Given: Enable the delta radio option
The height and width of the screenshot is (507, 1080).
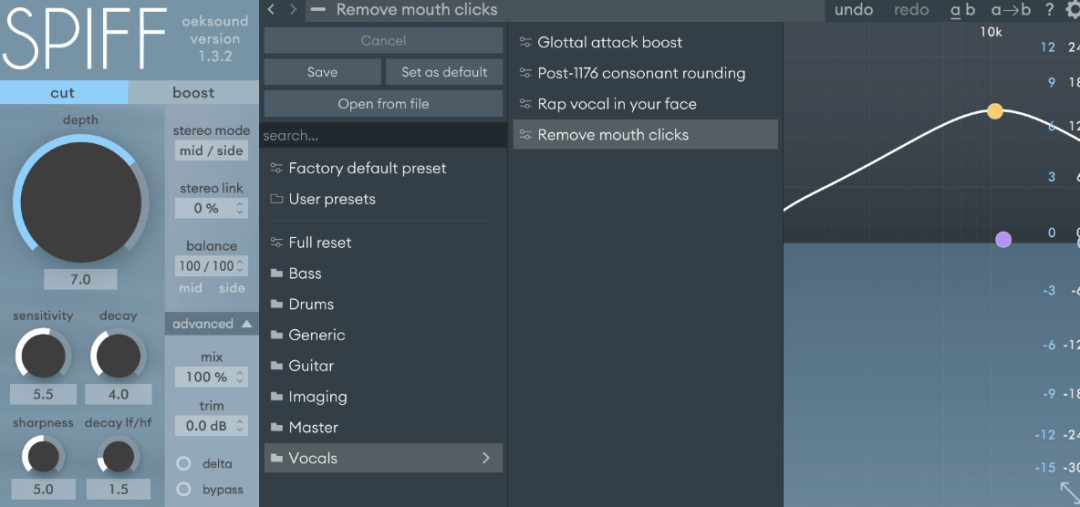Looking at the screenshot, I should 184,464.
